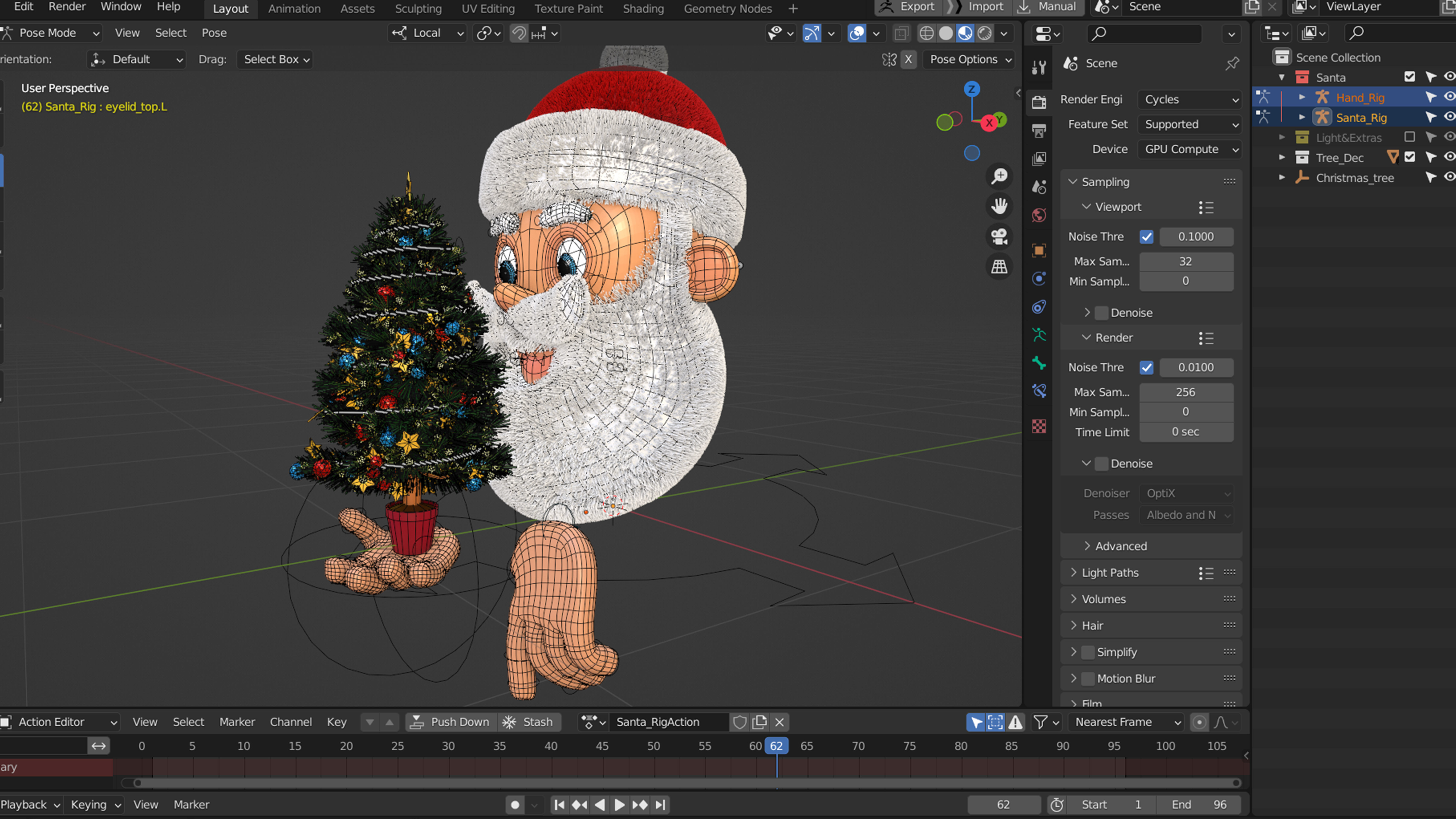Open the Object properties tab icon
Image resolution: width=1456 pixels, height=819 pixels.
pos(1039,250)
